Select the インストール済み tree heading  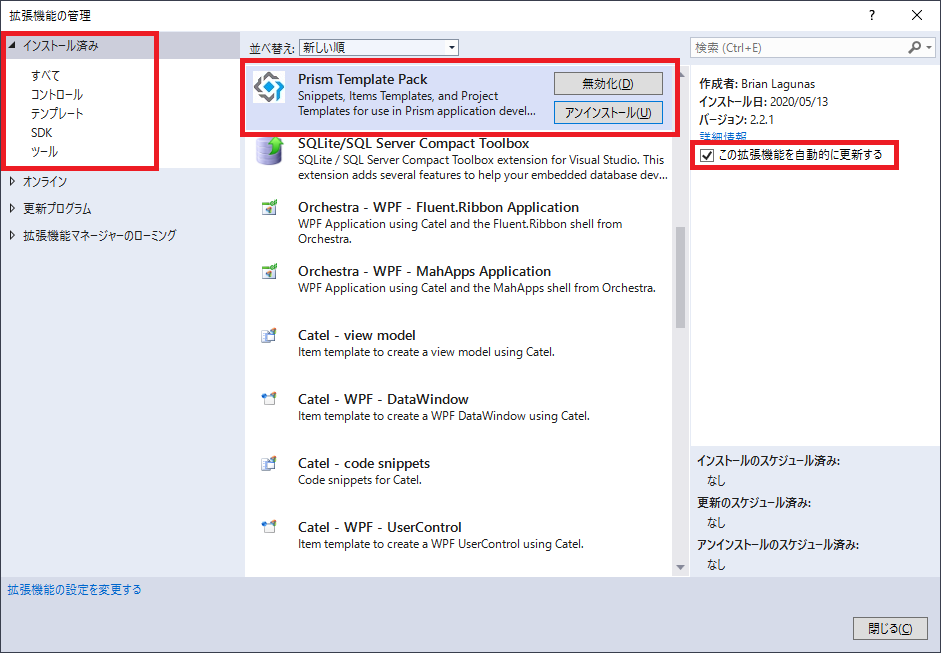[x=61, y=46]
